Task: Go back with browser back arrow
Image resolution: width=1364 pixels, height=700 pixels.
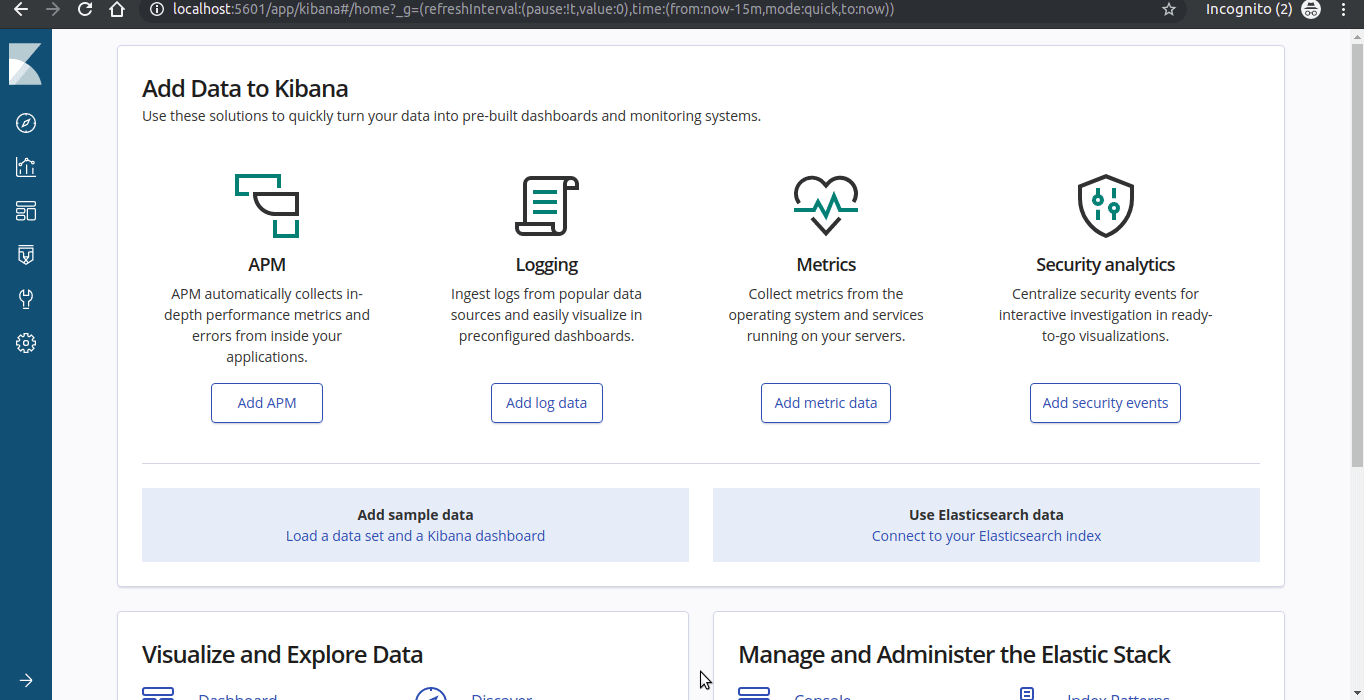Action: pyautogui.click(x=21, y=9)
